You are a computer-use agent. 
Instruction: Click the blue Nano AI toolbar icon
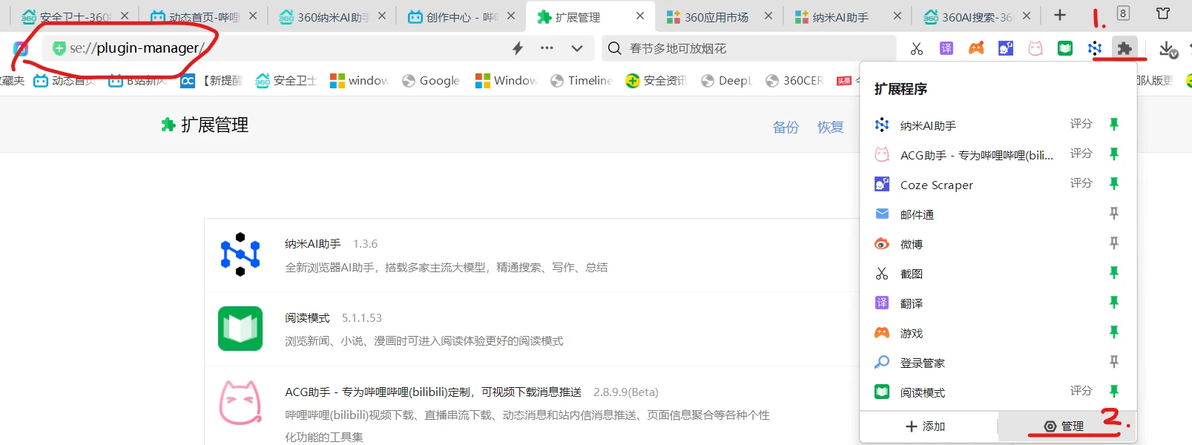1095,49
